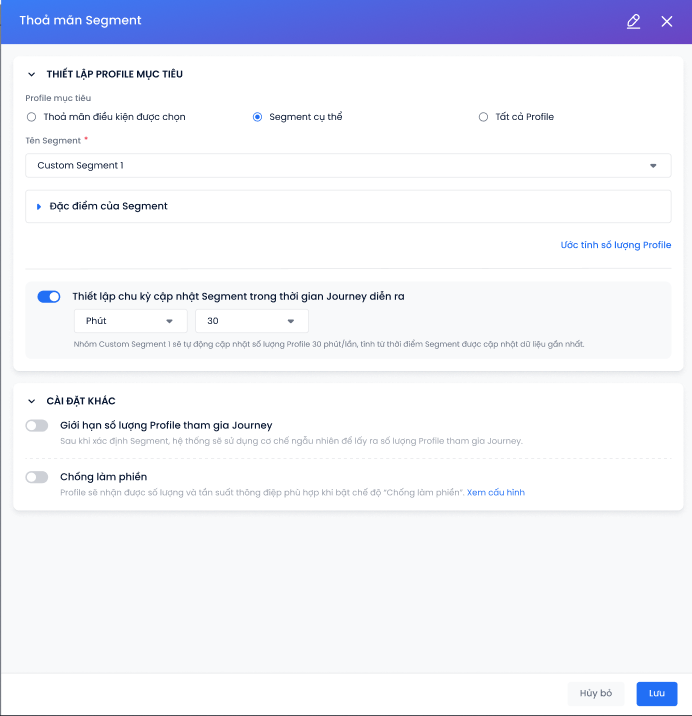Disable Segment update cycle toggle
The height and width of the screenshot is (716, 692).
(49, 297)
